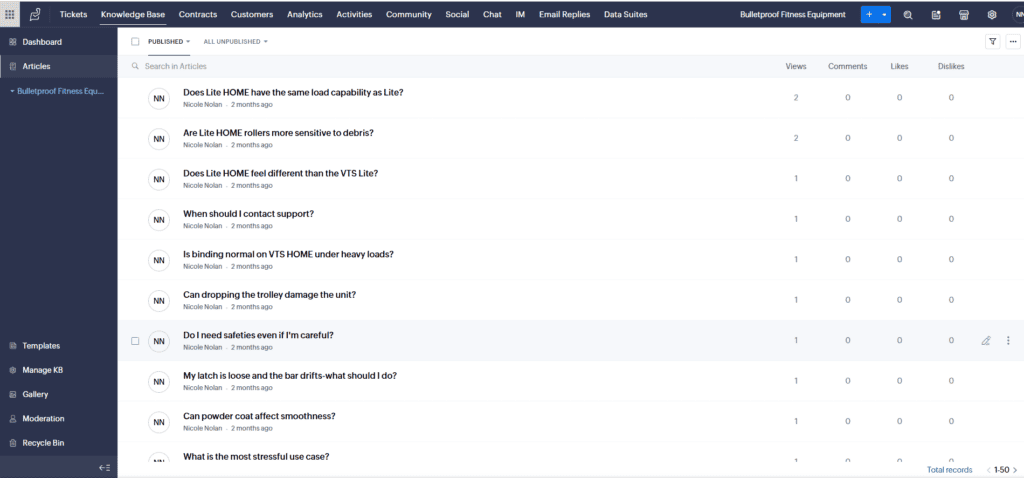Switch to the Tickets tab
This screenshot has height=478, width=1024.
73,14
